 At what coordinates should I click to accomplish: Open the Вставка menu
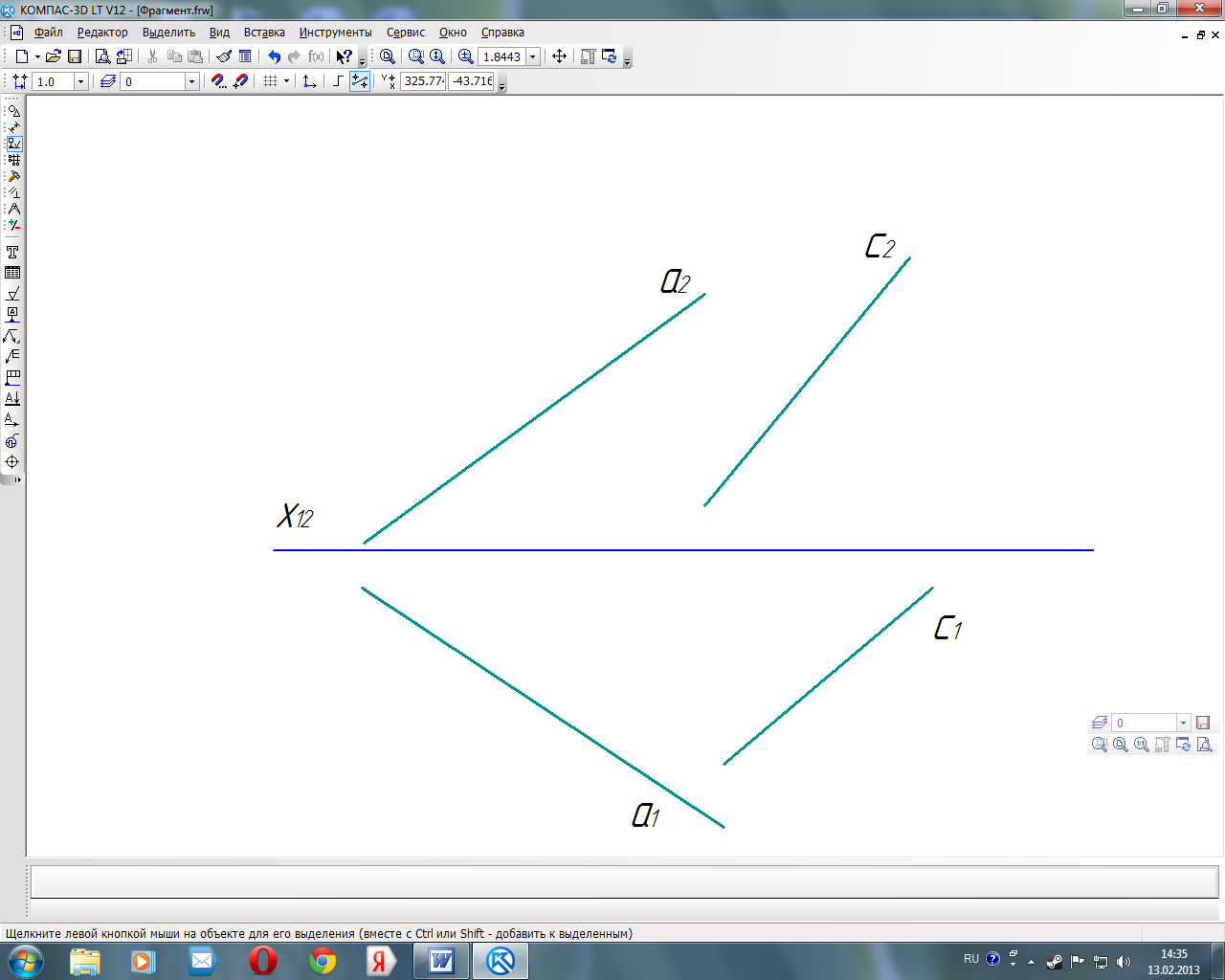tap(263, 33)
